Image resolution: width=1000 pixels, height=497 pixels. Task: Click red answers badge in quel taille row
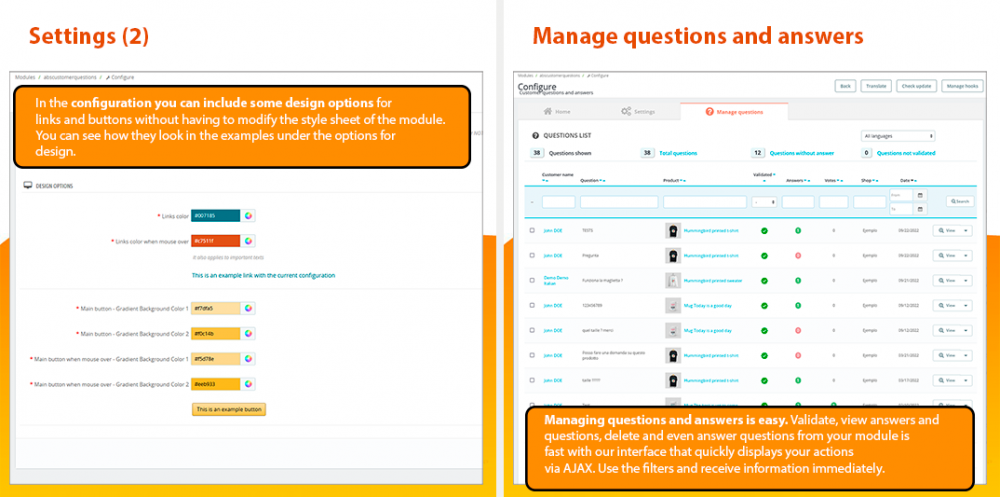coord(798,330)
